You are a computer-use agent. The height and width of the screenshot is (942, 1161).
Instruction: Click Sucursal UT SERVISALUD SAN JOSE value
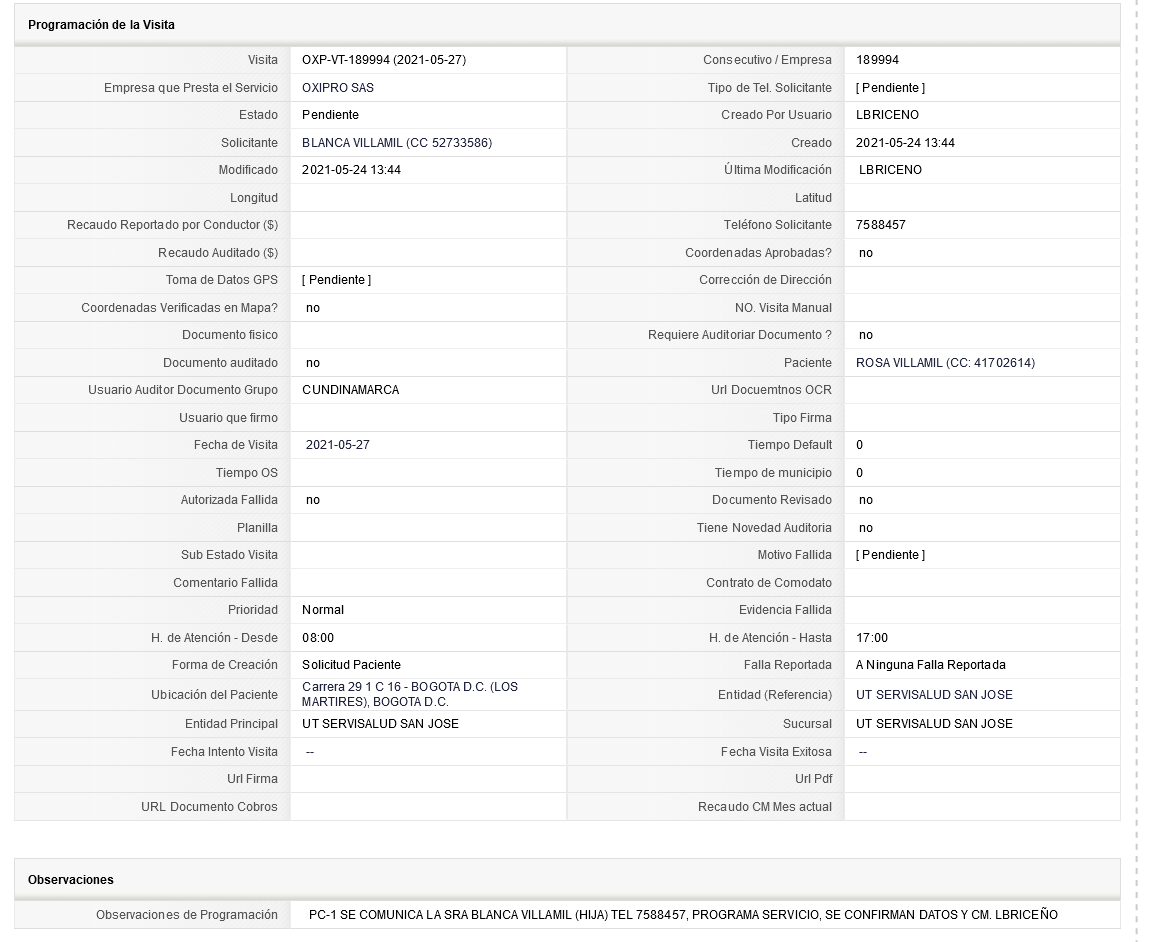[x=934, y=724]
